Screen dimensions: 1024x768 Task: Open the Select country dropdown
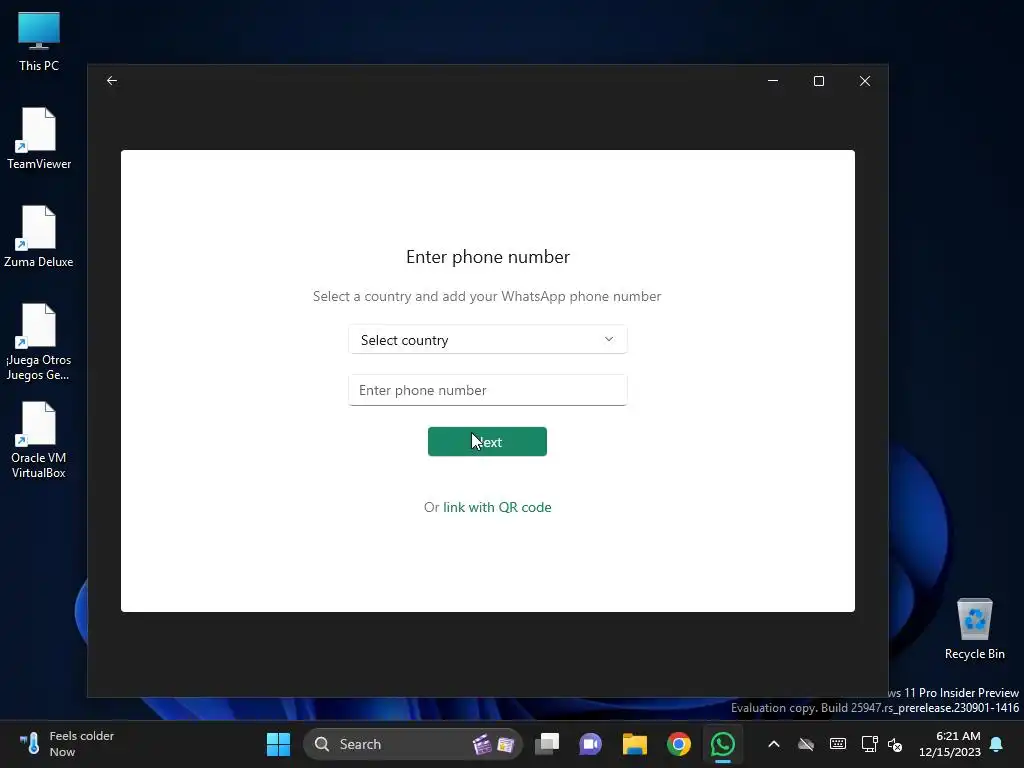pyautogui.click(x=487, y=340)
